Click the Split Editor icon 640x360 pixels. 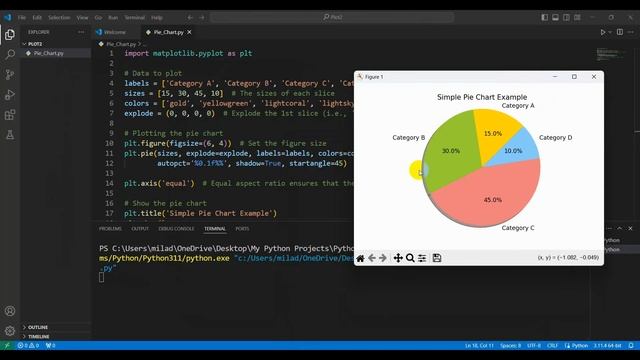click(x=620, y=32)
